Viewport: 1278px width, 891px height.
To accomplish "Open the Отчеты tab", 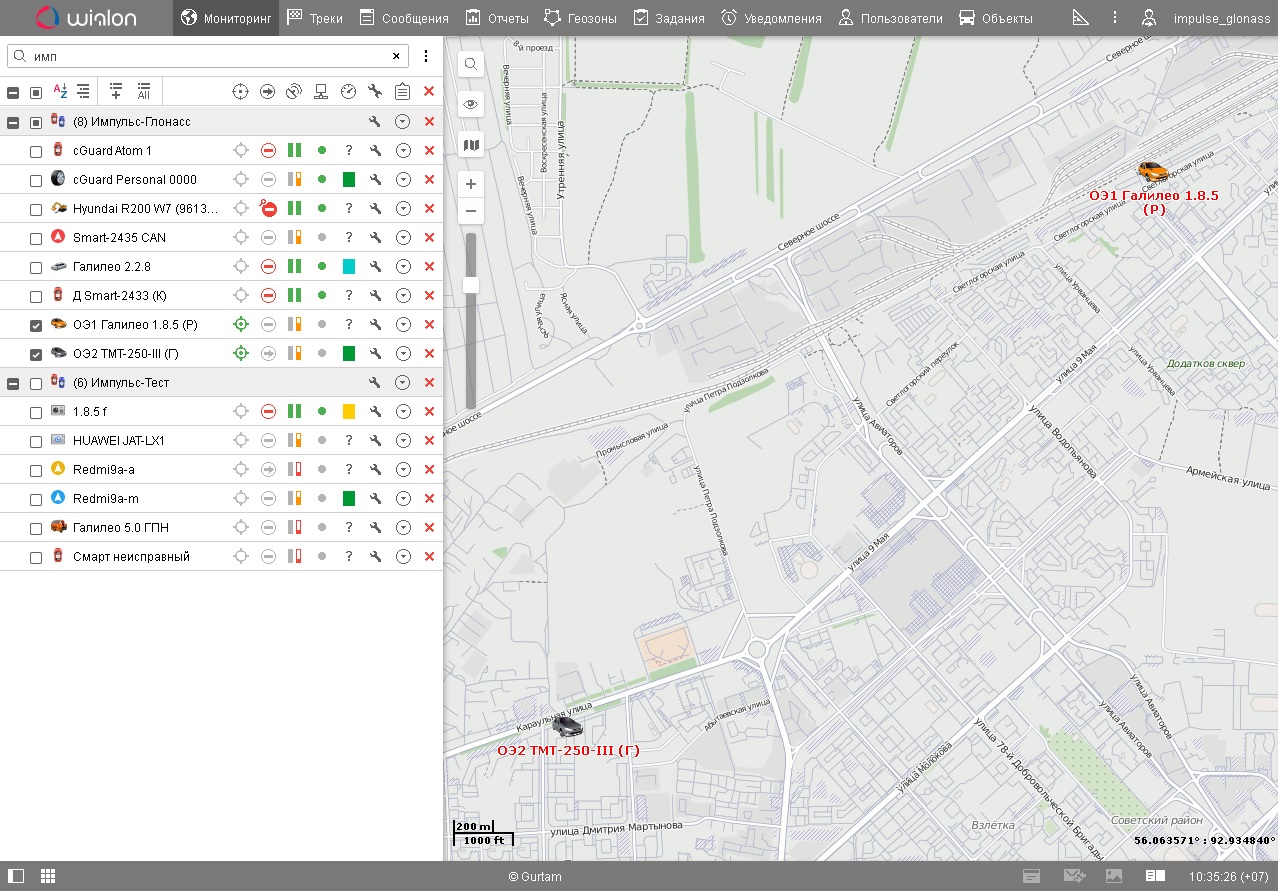I will 497,18.
